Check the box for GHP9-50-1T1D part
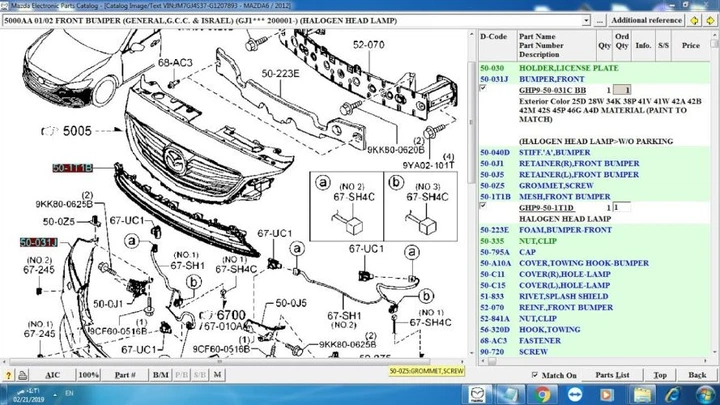The width and height of the screenshot is (720, 405). [483, 206]
